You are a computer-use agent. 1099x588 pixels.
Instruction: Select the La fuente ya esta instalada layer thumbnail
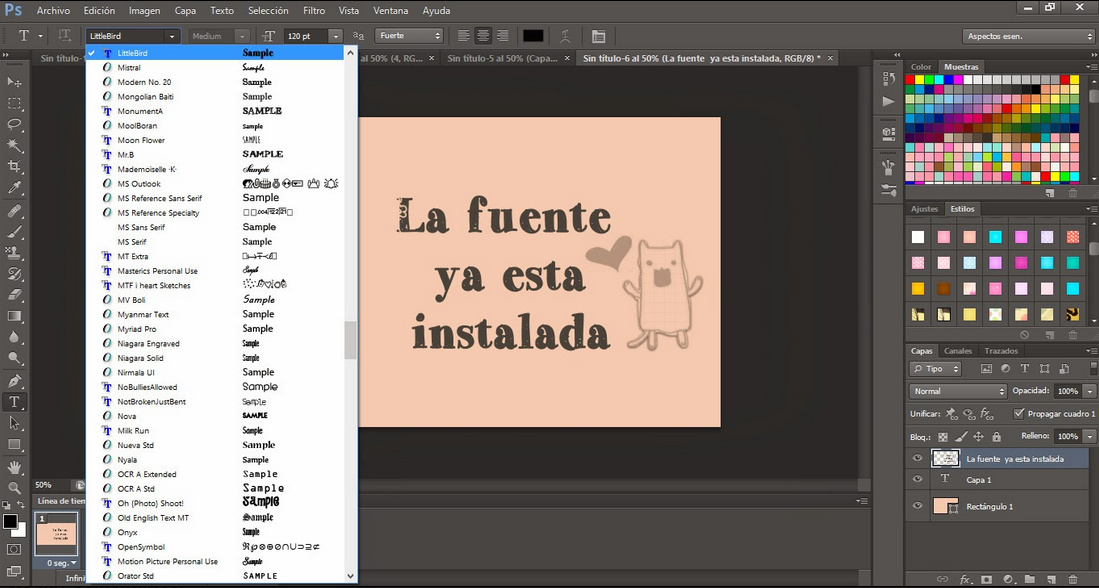(x=945, y=457)
